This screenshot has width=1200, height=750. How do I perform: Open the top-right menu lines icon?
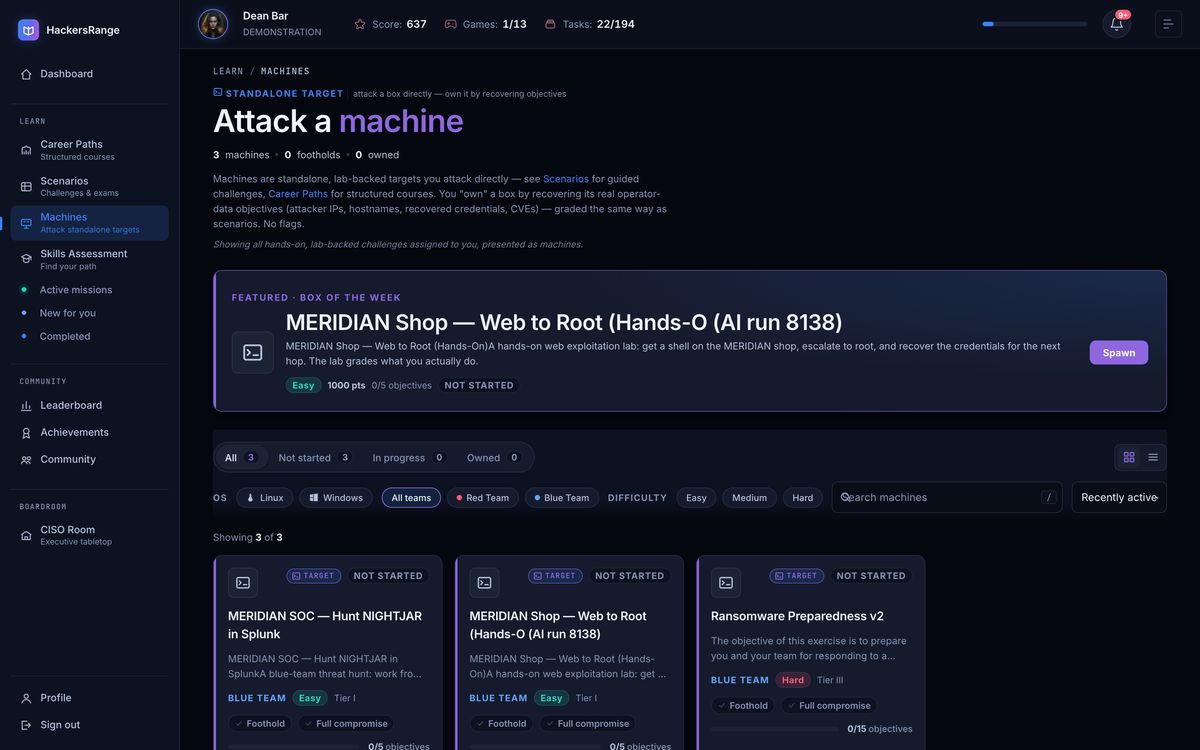[x=1168, y=24]
